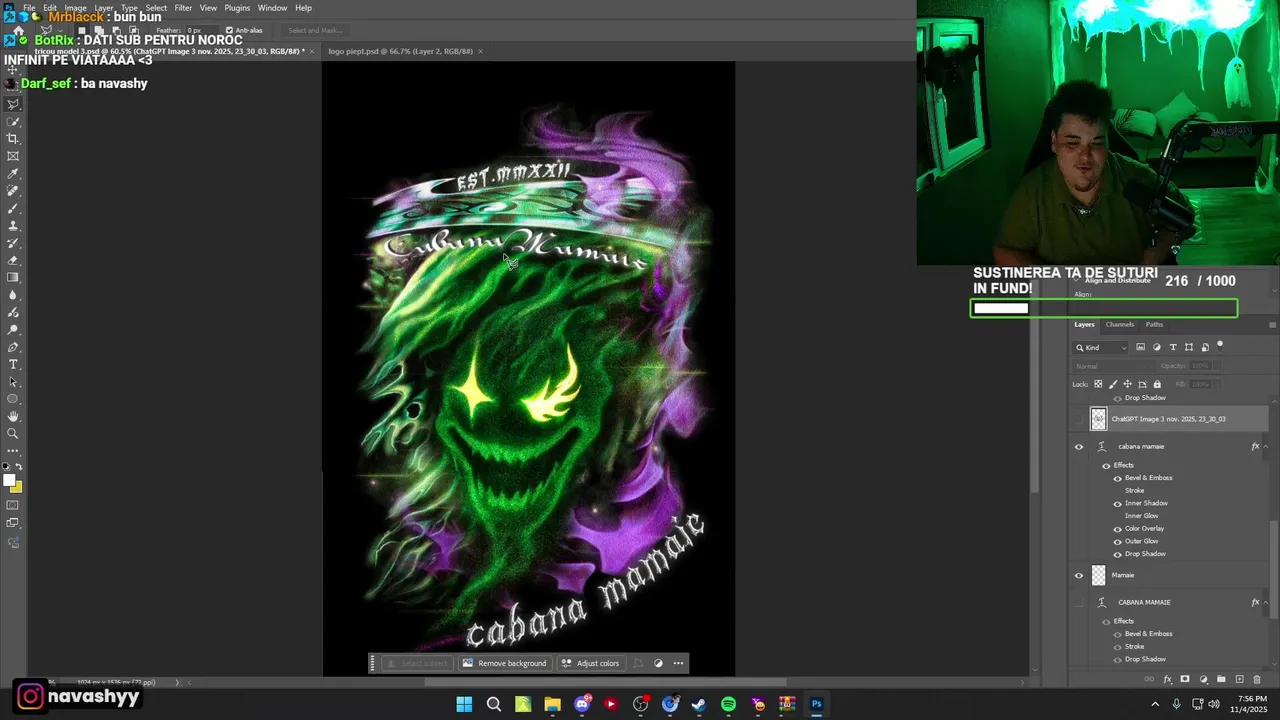Click the lock position icon
The height and width of the screenshot is (720, 1280).
1127,384
